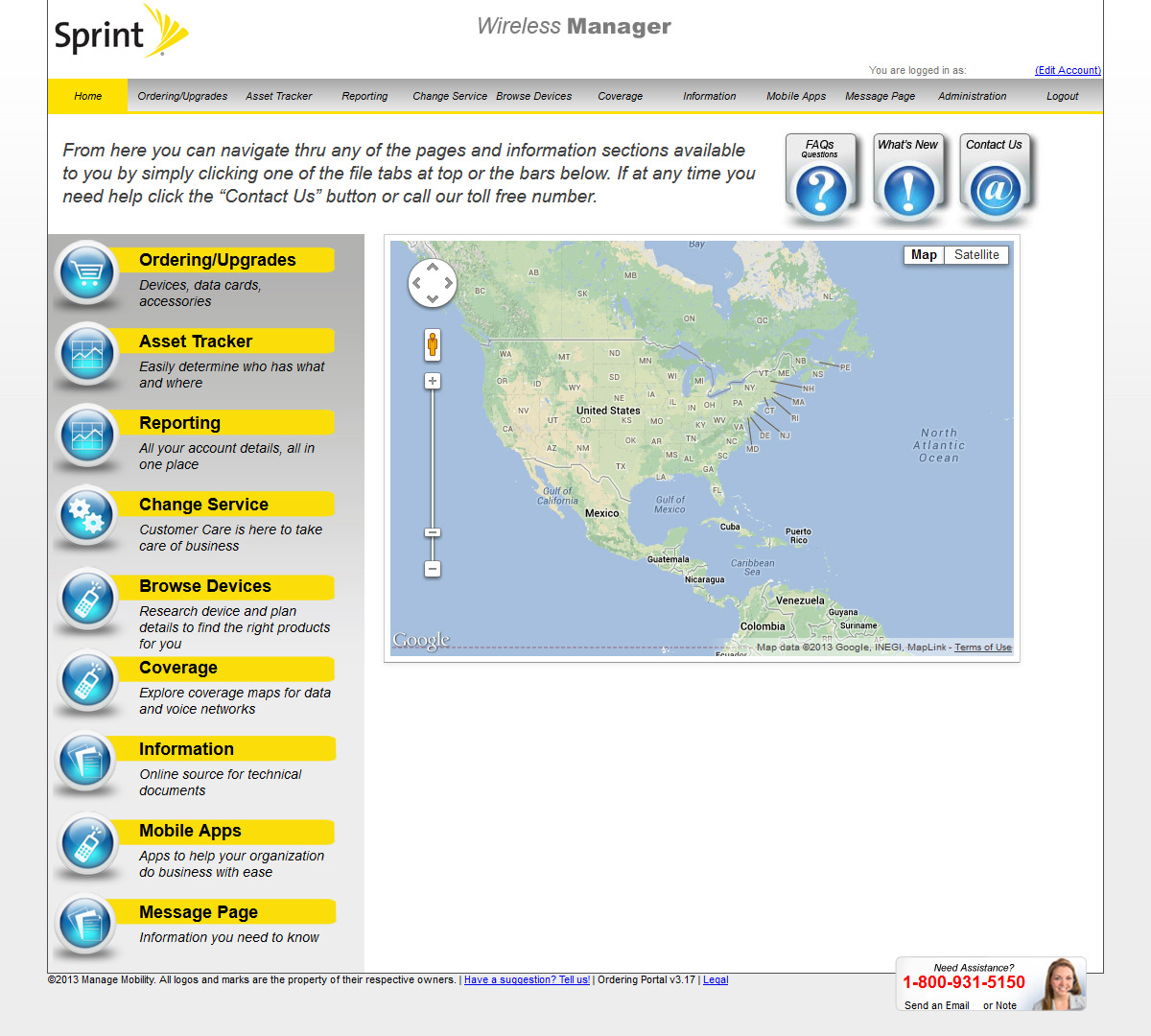Click the shopping cart Ordering/Upgrades icon
Viewport: 1151px width, 1036px height.
click(86, 273)
